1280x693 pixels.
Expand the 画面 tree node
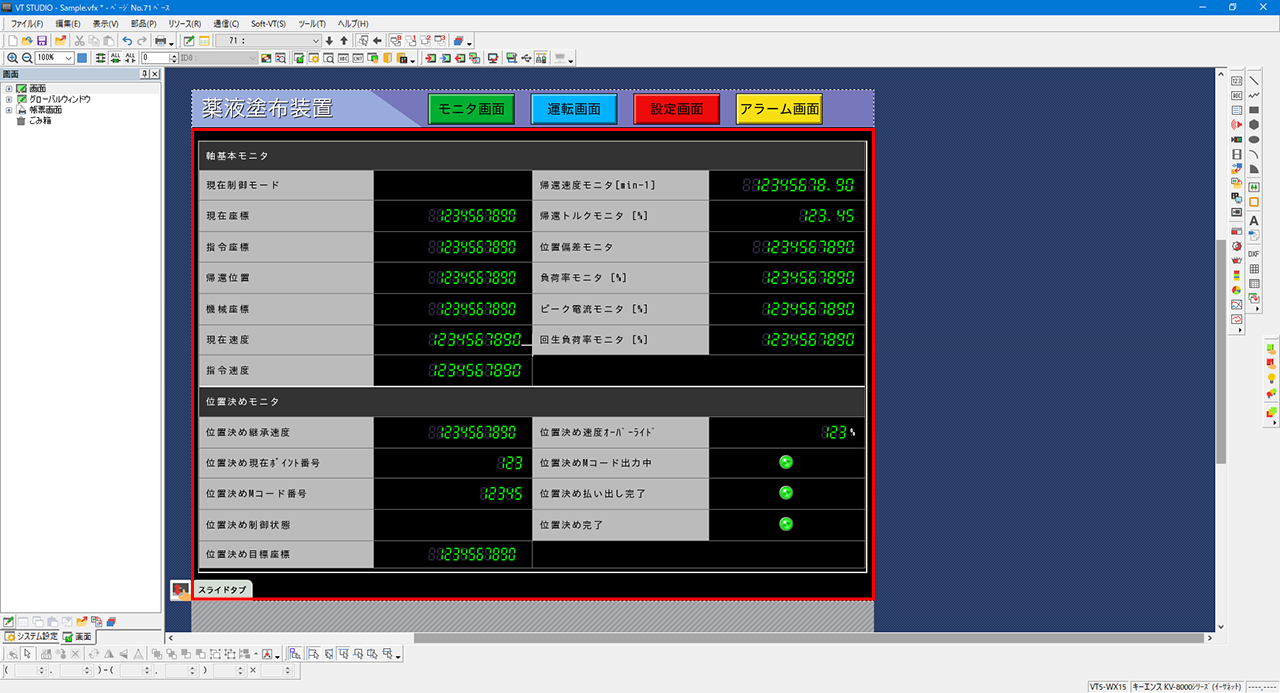pyautogui.click(x=9, y=89)
